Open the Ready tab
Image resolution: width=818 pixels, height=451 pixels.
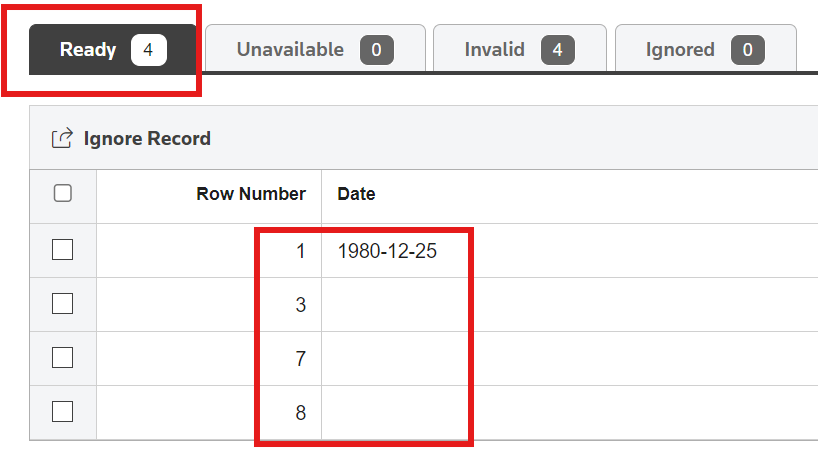[88, 49]
